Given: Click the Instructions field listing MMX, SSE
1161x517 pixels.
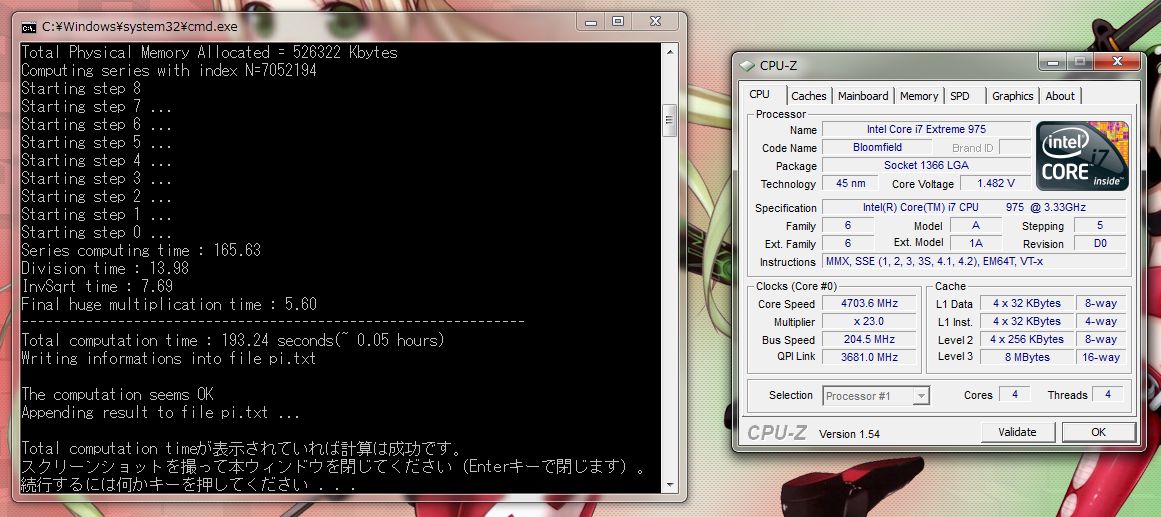Looking at the screenshot, I should (x=974, y=262).
